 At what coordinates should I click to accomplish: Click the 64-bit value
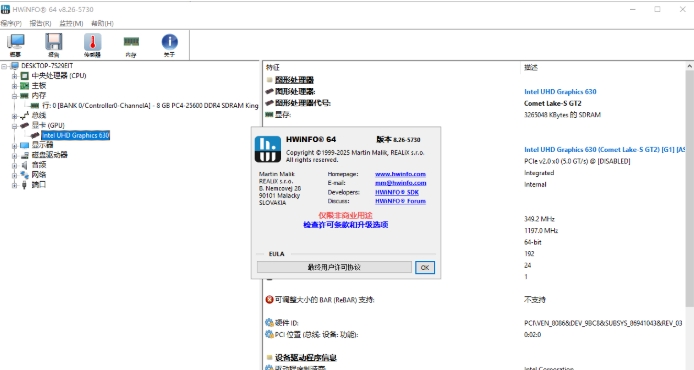pos(533,242)
